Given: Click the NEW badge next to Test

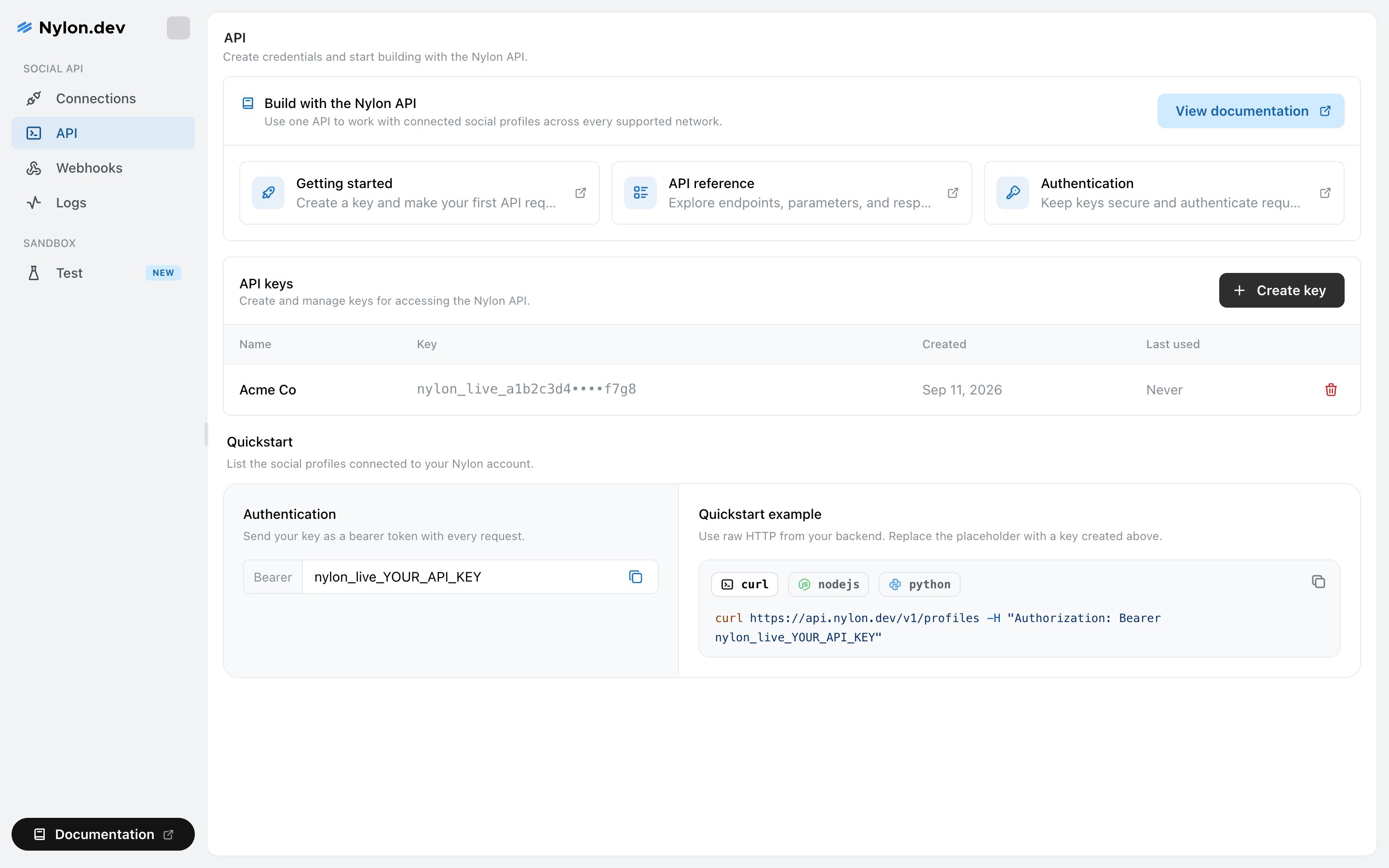Looking at the screenshot, I should pos(163,272).
